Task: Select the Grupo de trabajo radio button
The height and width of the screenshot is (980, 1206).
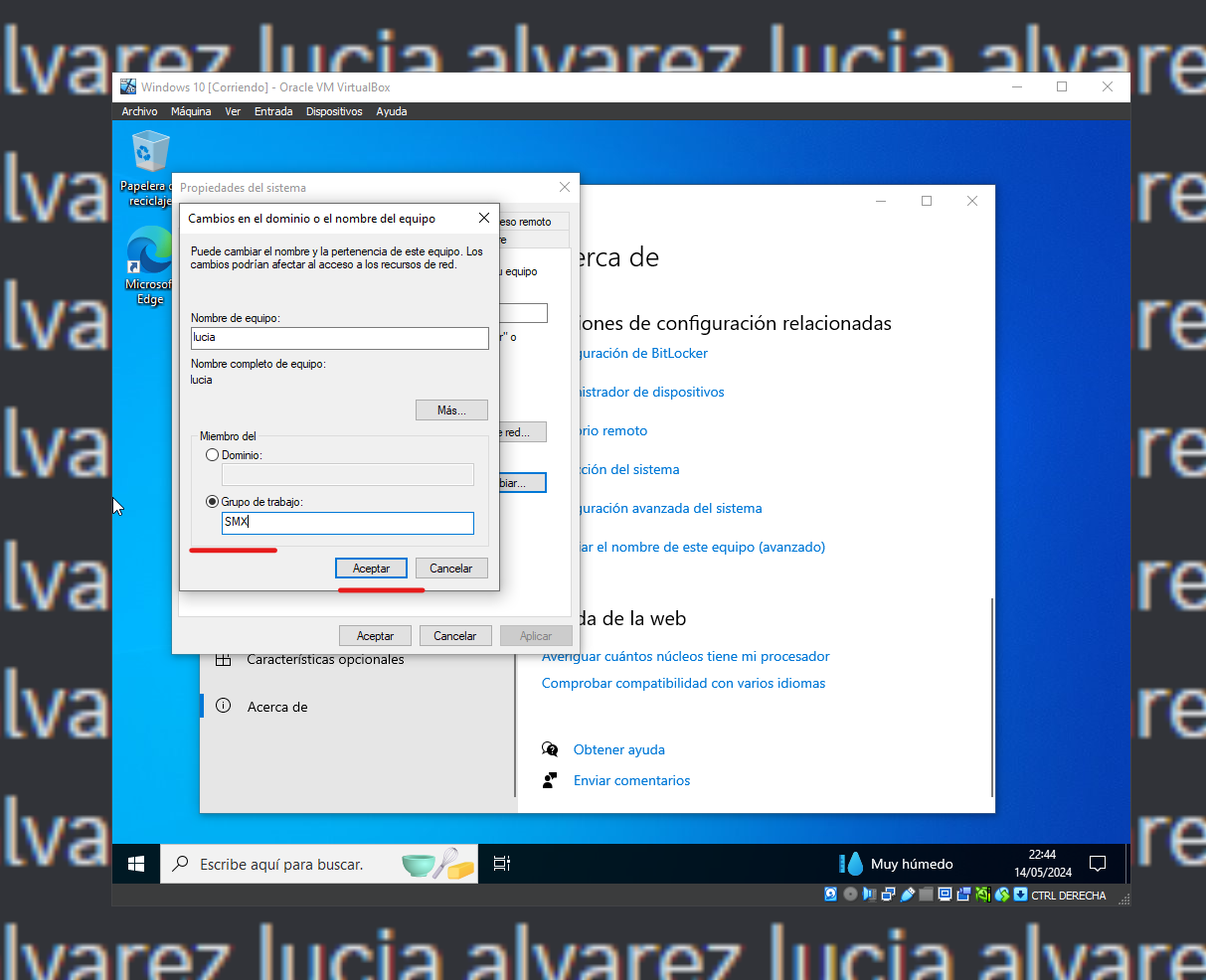Action: pos(212,502)
